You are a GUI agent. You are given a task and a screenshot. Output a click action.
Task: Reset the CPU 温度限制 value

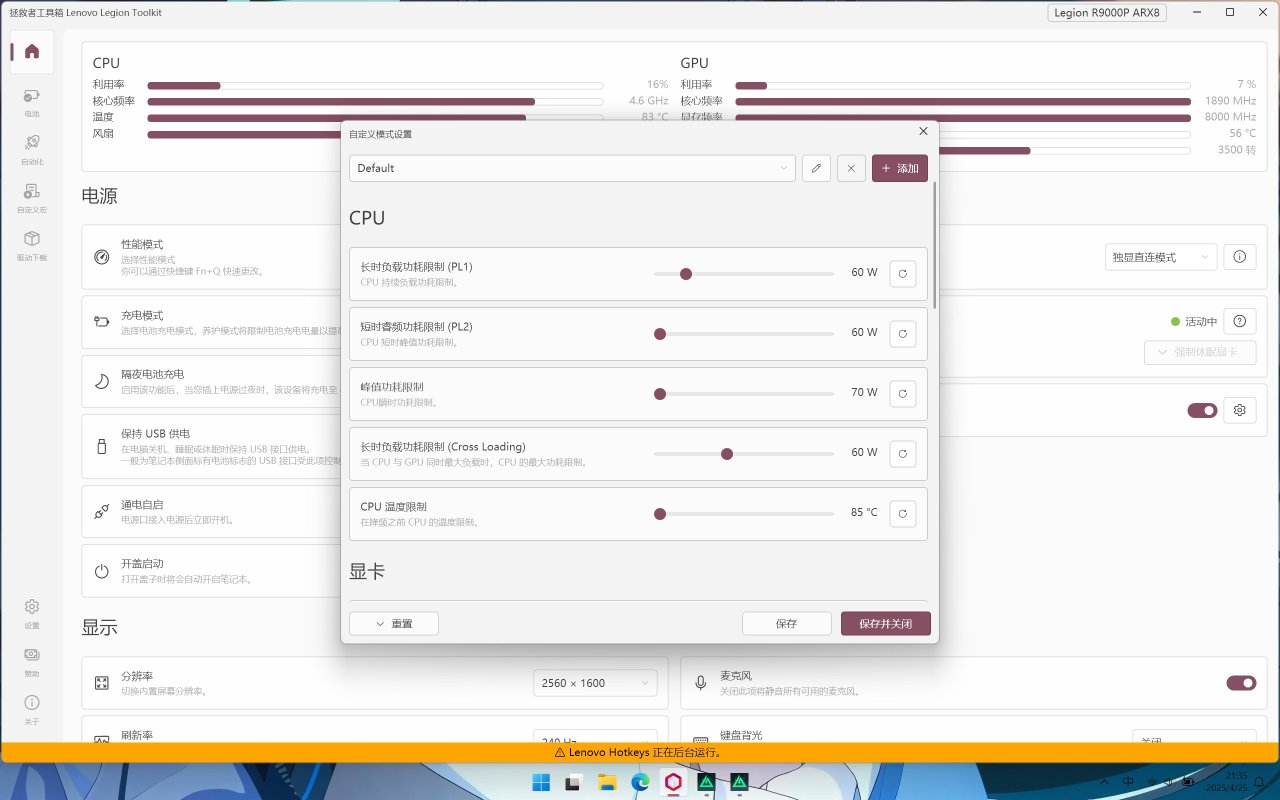pyautogui.click(x=903, y=513)
